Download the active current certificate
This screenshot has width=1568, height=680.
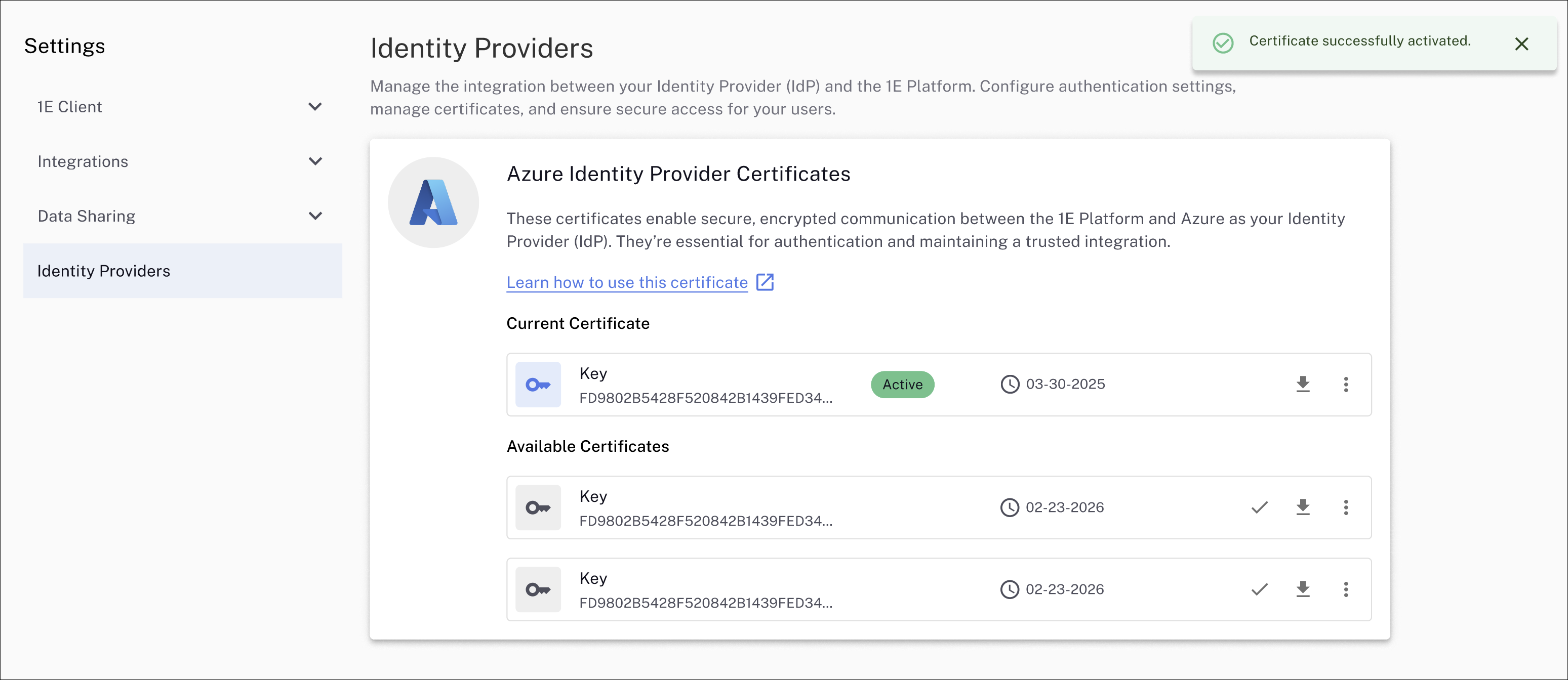coord(1303,385)
